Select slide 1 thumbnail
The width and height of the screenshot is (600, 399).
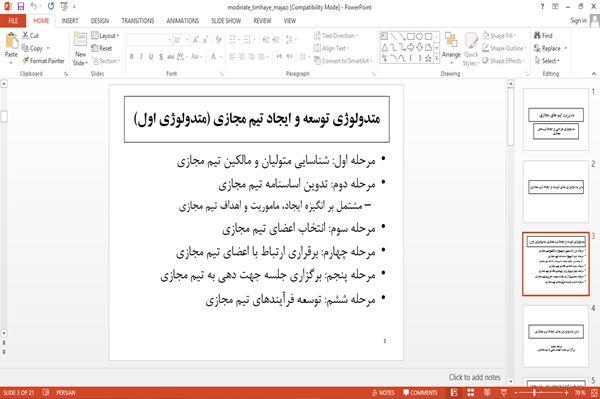point(556,119)
